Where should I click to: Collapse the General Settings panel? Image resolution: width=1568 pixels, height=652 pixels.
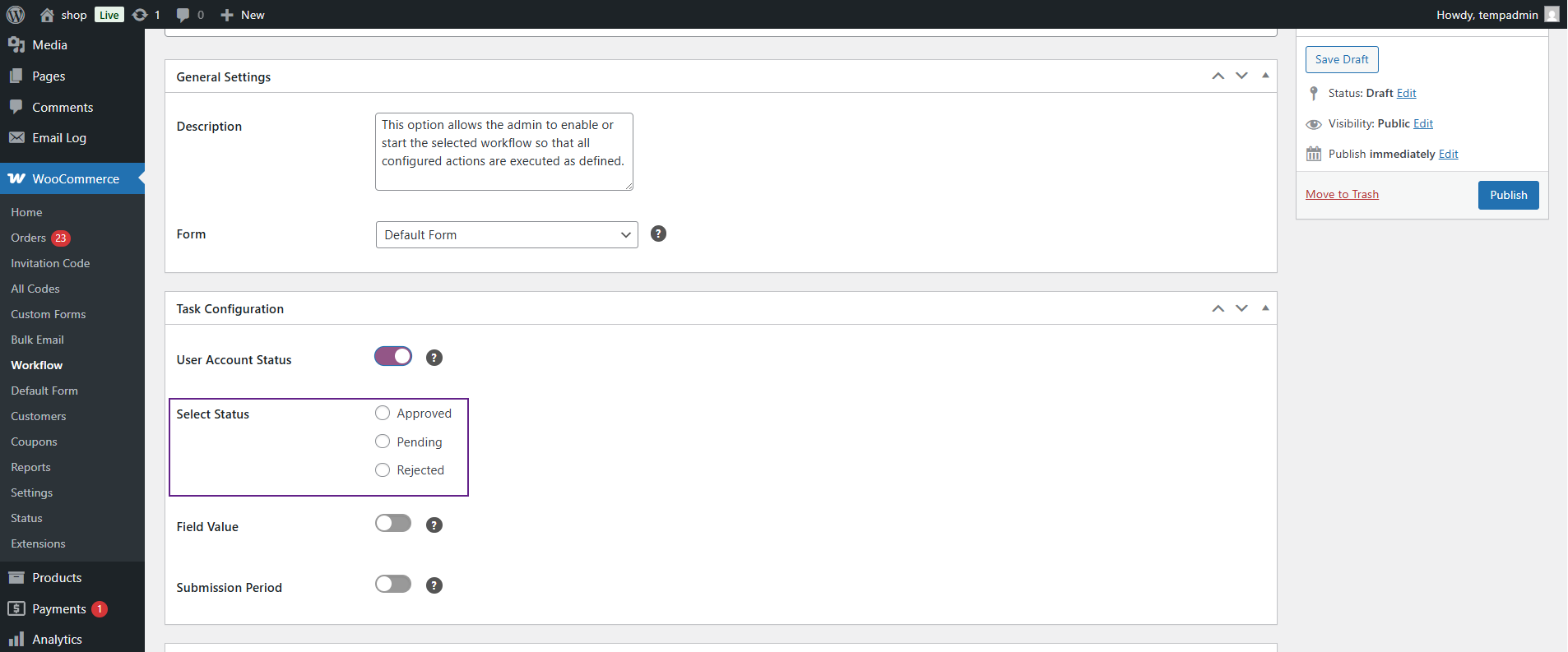pyautogui.click(x=1265, y=76)
